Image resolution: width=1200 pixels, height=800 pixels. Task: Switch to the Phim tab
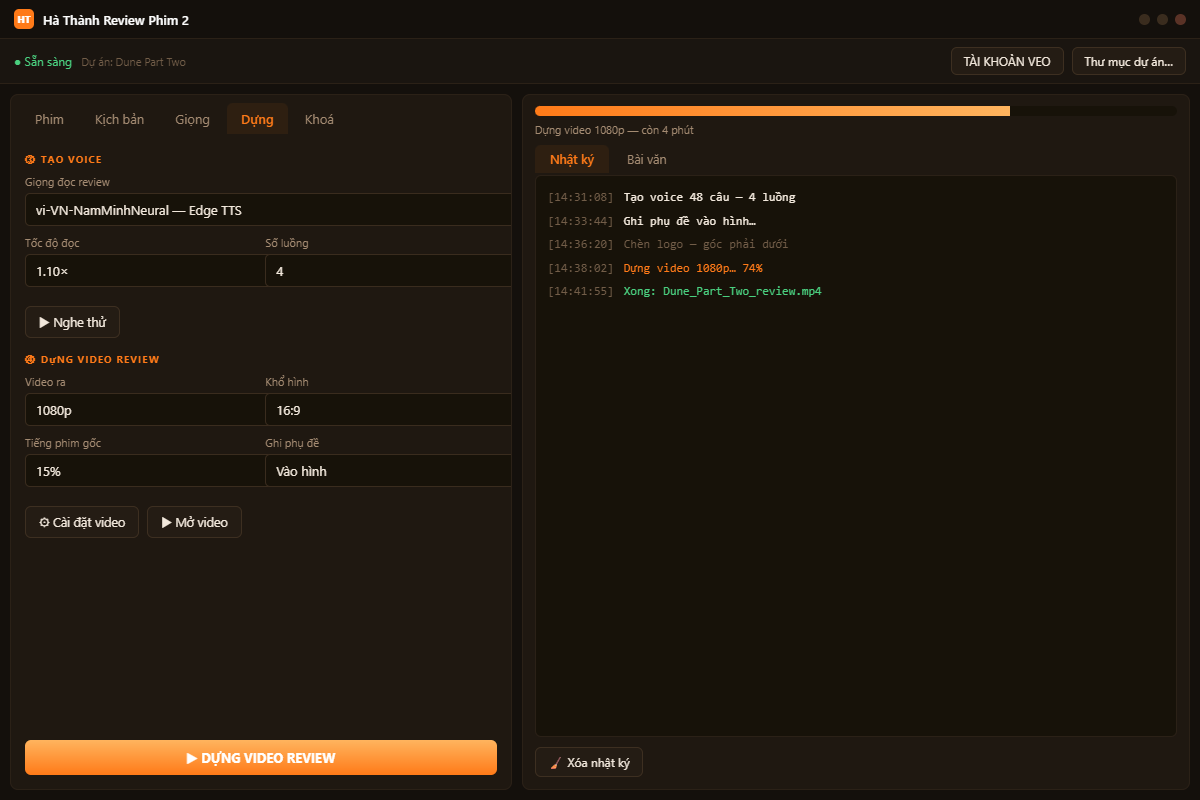[x=49, y=119]
